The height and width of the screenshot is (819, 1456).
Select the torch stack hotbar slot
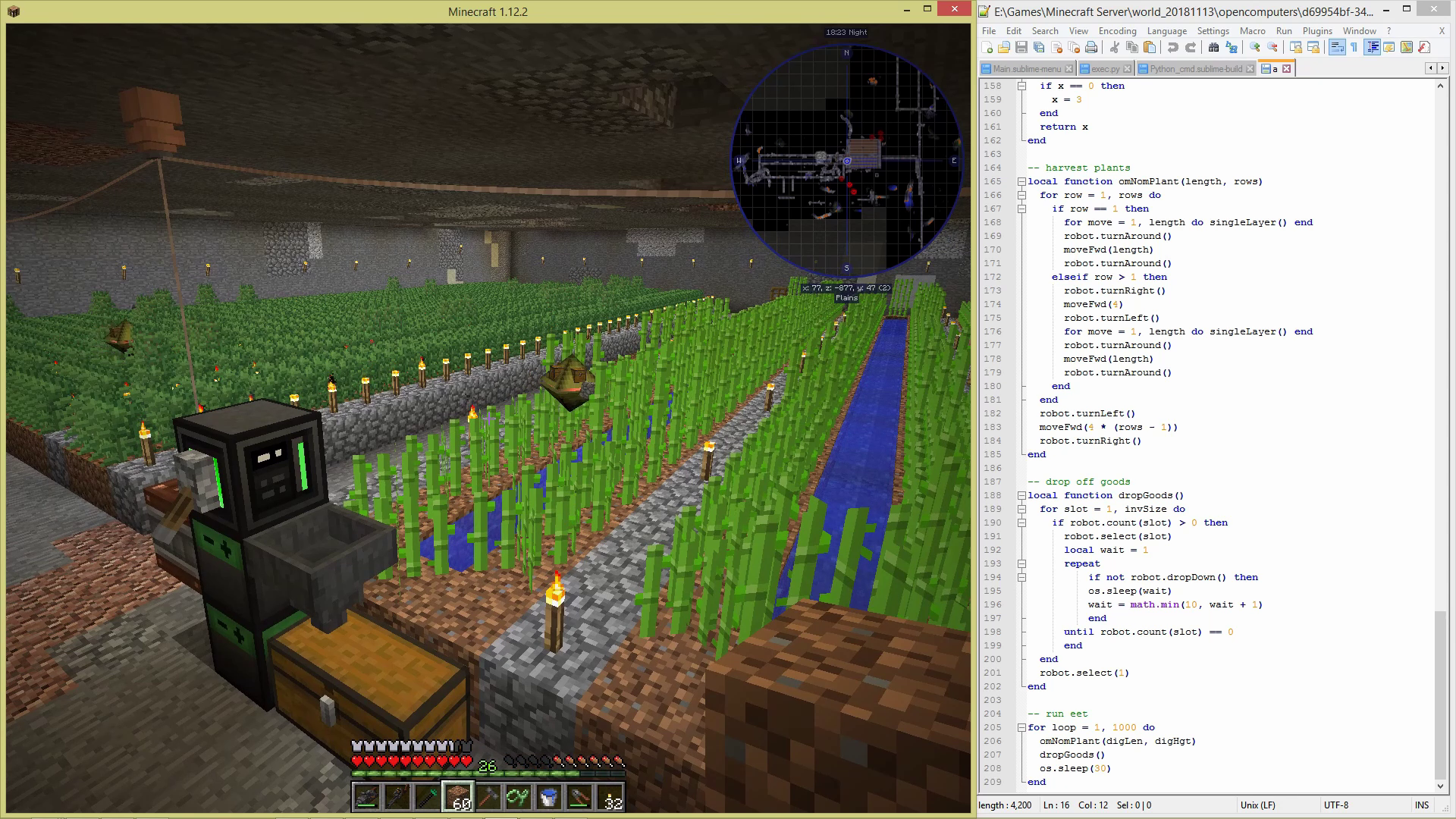(610, 797)
